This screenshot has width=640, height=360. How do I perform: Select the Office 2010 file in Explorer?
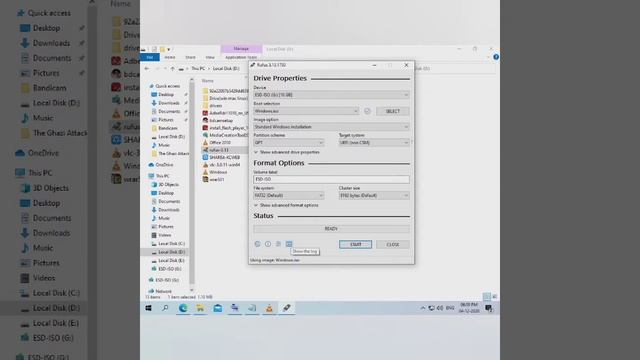pos(220,142)
